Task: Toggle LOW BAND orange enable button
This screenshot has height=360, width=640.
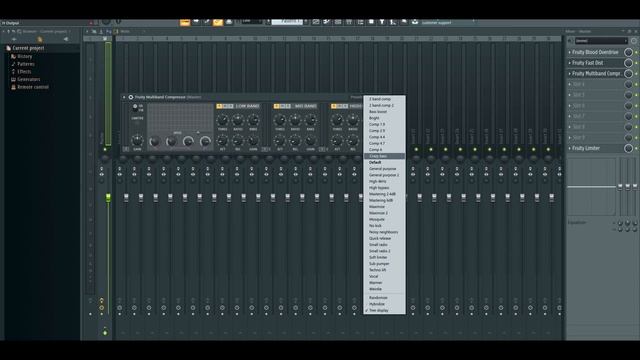Action: point(219,106)
